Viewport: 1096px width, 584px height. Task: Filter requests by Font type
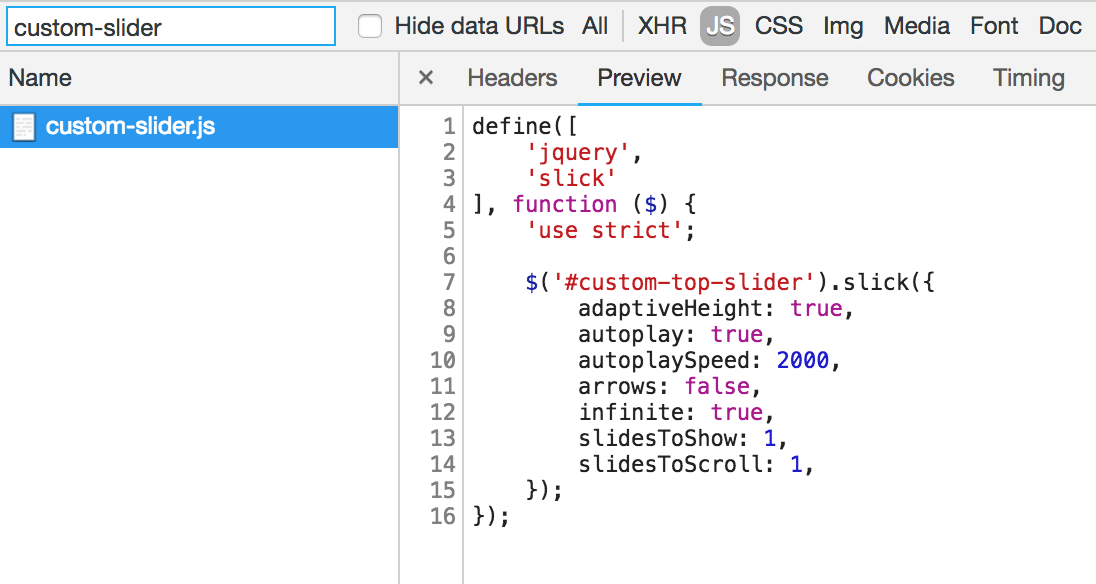pyautogui.click(x=994, y=27)
